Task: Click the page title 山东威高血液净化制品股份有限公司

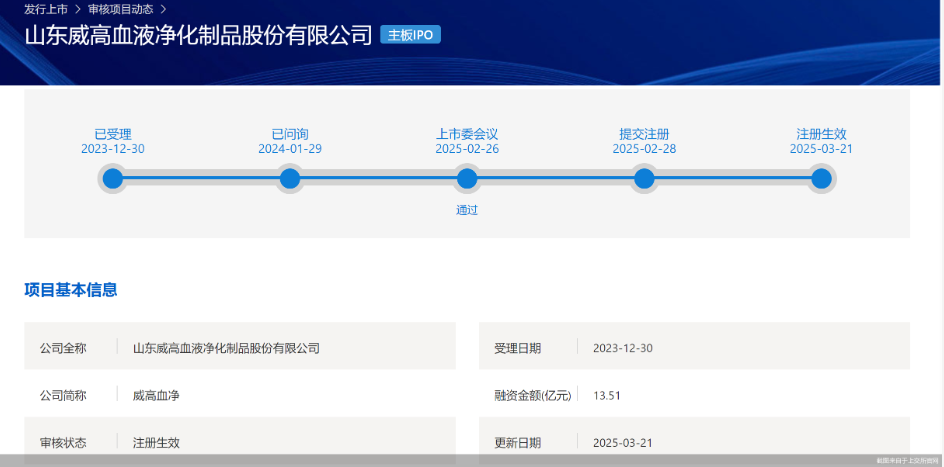Action: pyautogui.click(x=199, y=36)
